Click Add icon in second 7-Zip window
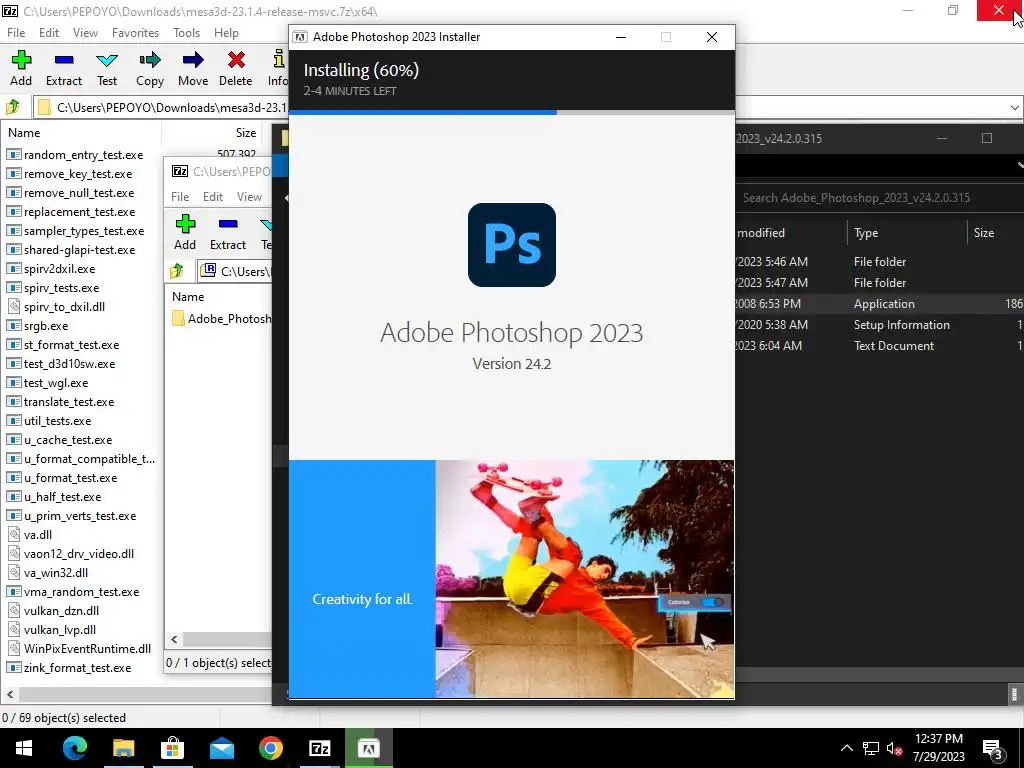The image size is (1024, 768). (x=185, y=224)
